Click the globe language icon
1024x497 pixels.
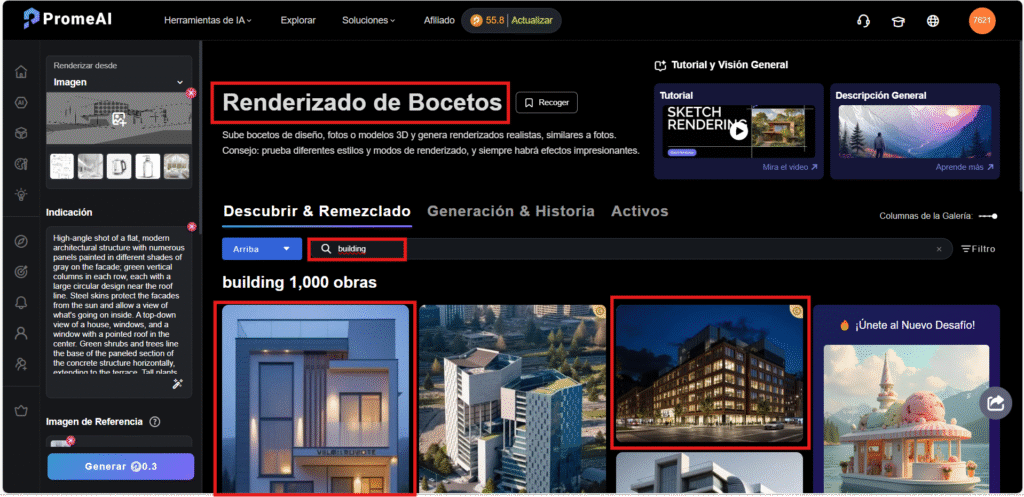point(933,21)
